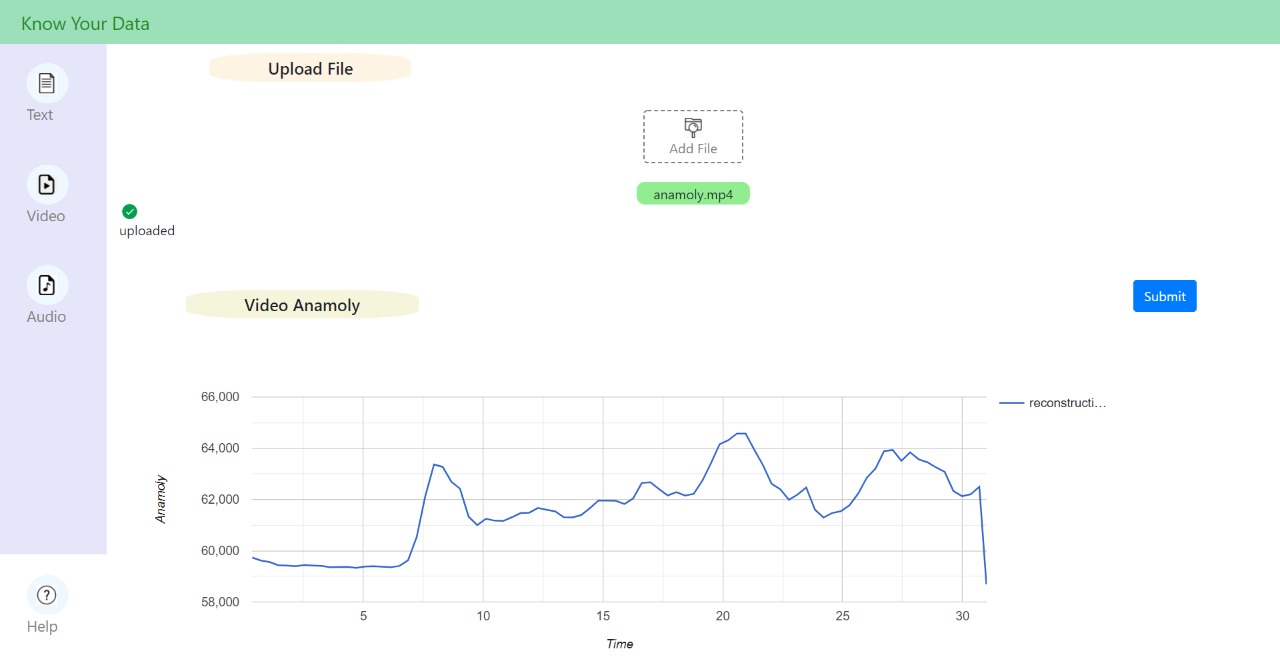Click the 62,000 y-axis label
The width and height of the screenshot is (1280, 665).
[x=220, y=500]
